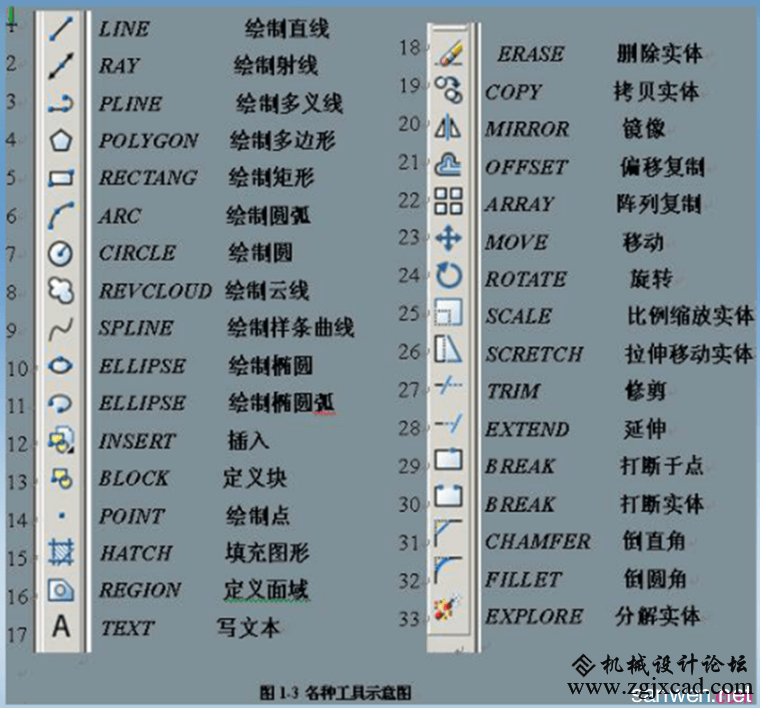Click the EXTEND tool icon
Viewport: 760px width, 708px height.
pos(449,424)
